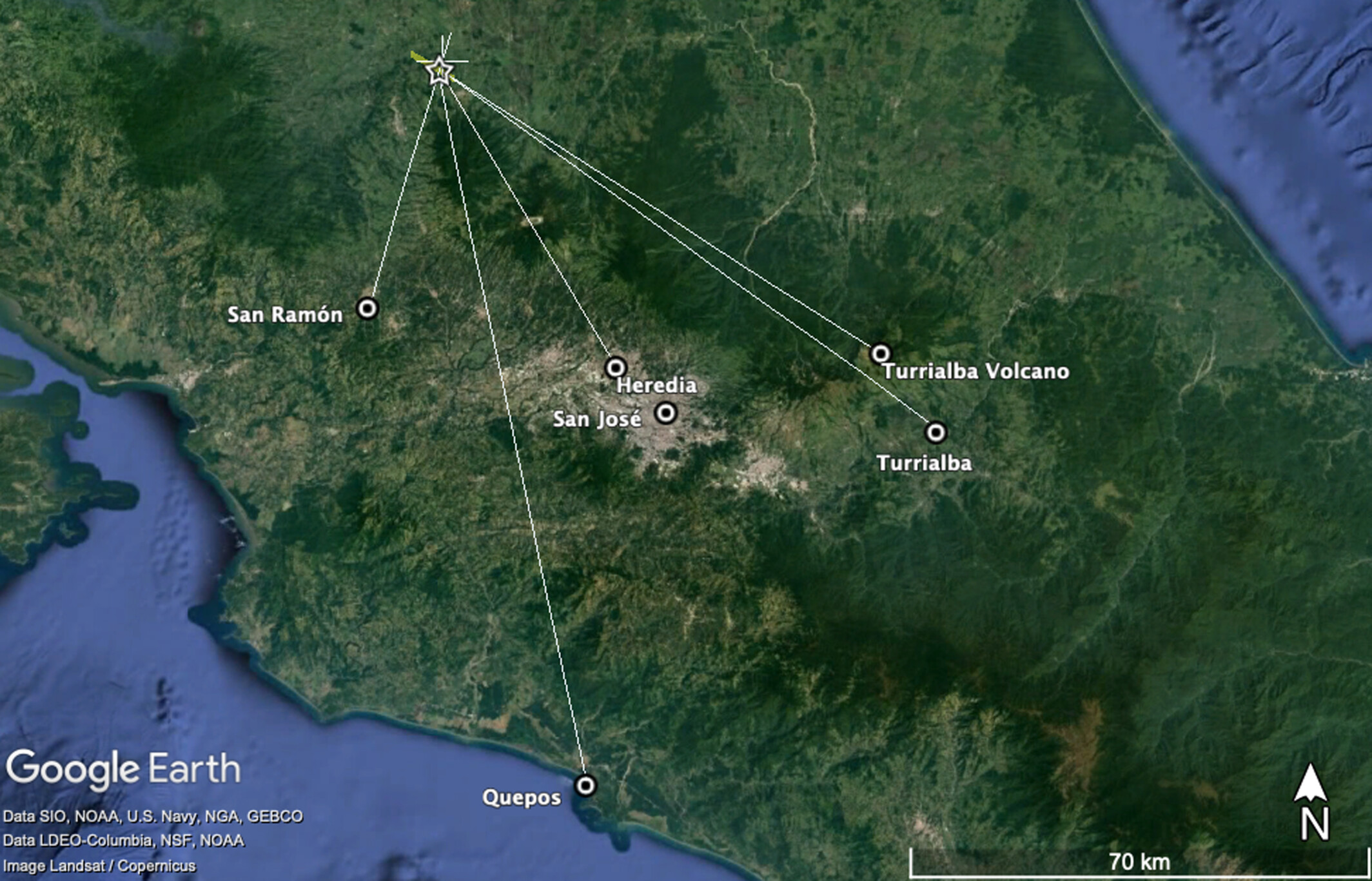Click the Data LDEO-Columbia attribution text
Screen dimensions: 1372x881
click(x=123, y=841)
